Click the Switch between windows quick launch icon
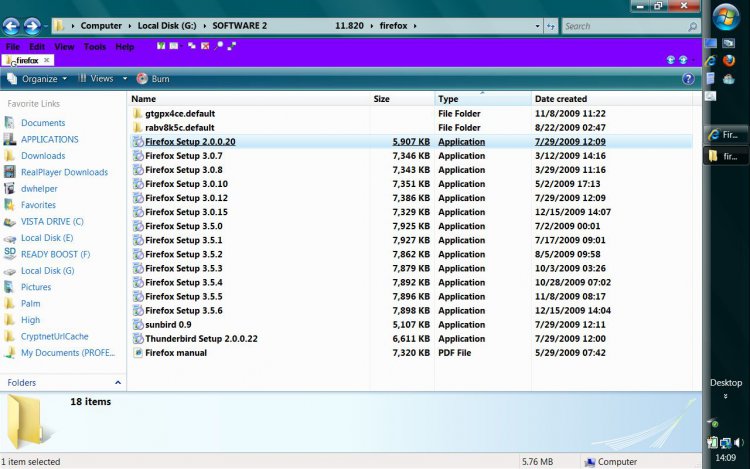 pyautogui.click(x=728, y=43)
